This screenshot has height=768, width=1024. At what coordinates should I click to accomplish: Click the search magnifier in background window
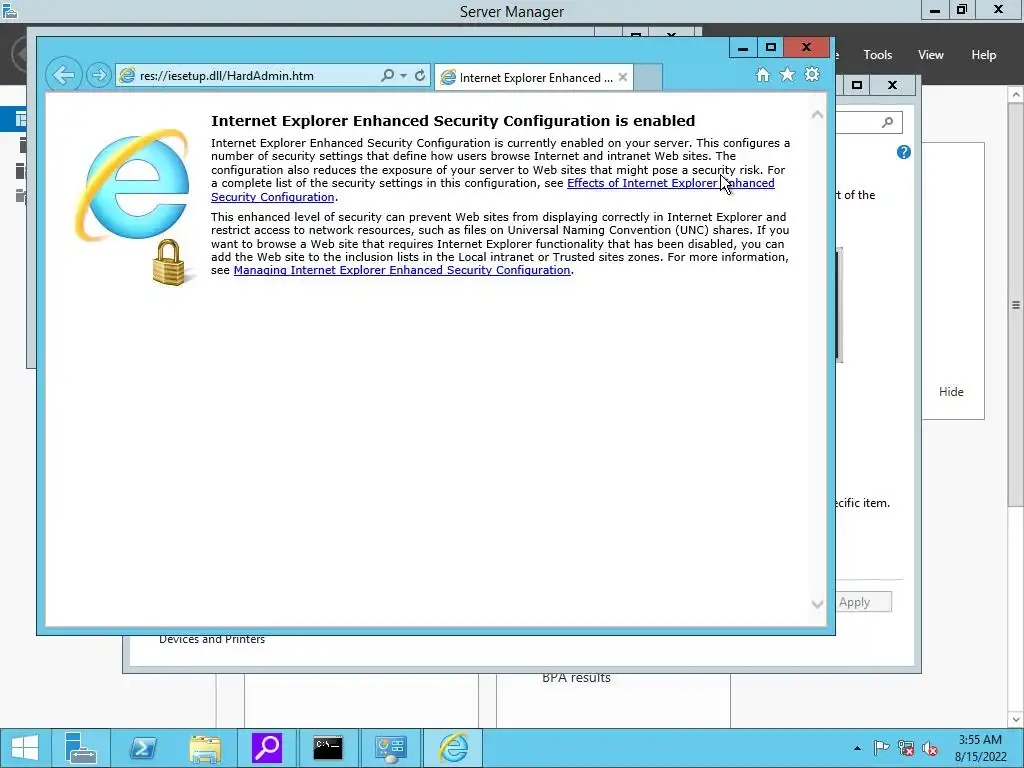tap(888, 122)
